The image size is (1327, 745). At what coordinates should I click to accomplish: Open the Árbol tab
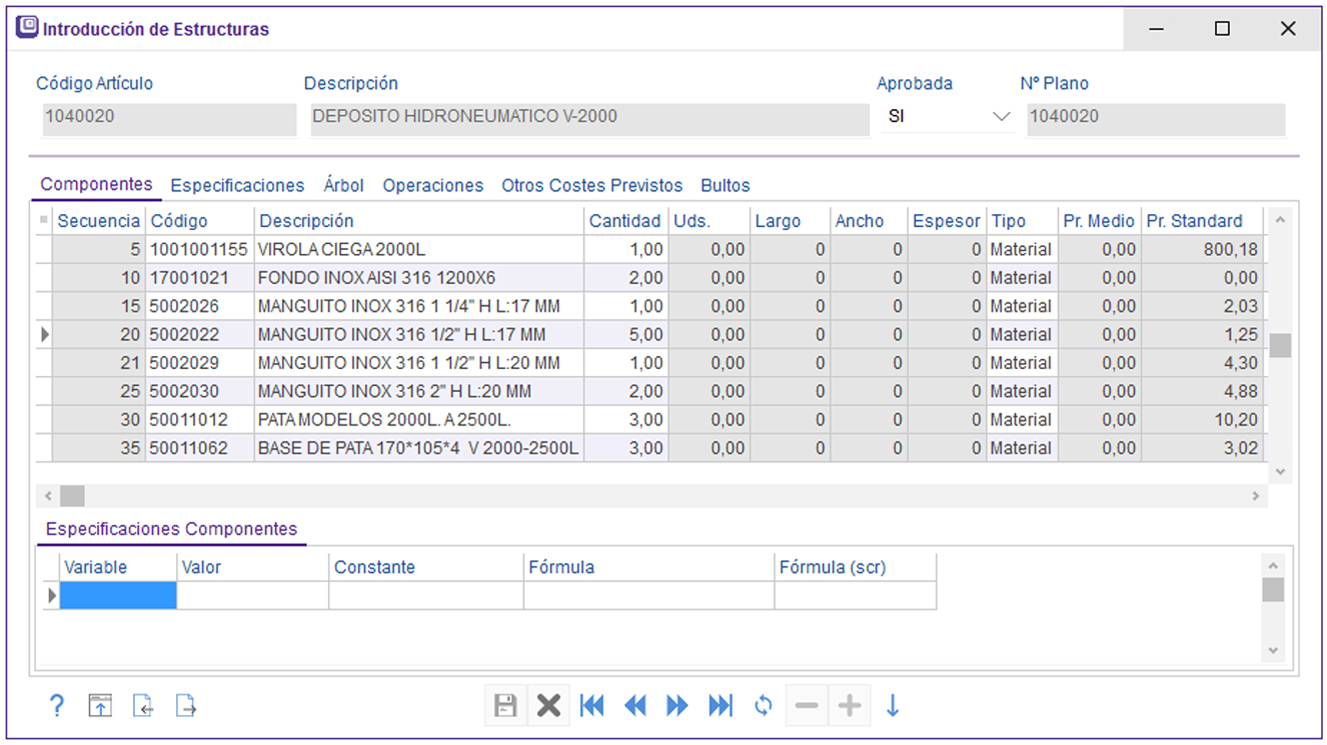(x=343, y=186)
